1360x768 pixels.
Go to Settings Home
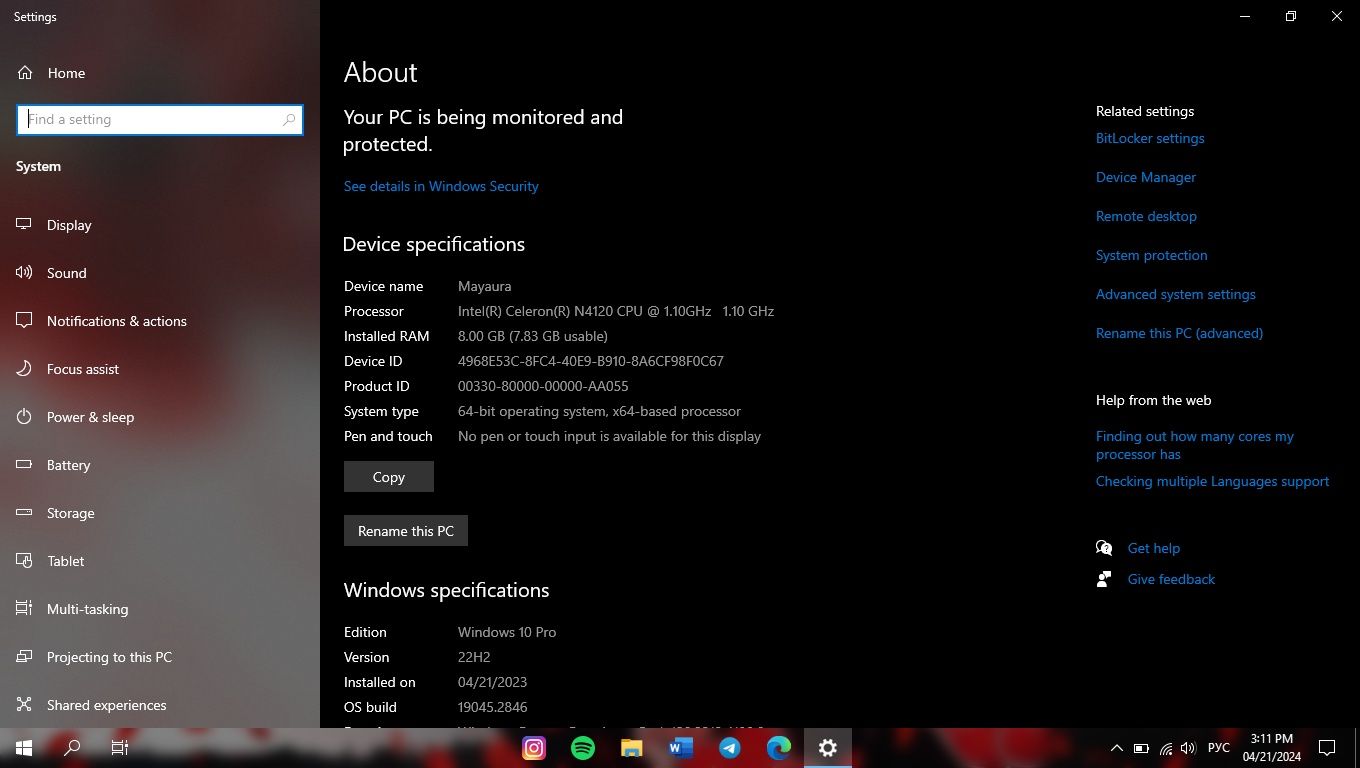point(52,73)
